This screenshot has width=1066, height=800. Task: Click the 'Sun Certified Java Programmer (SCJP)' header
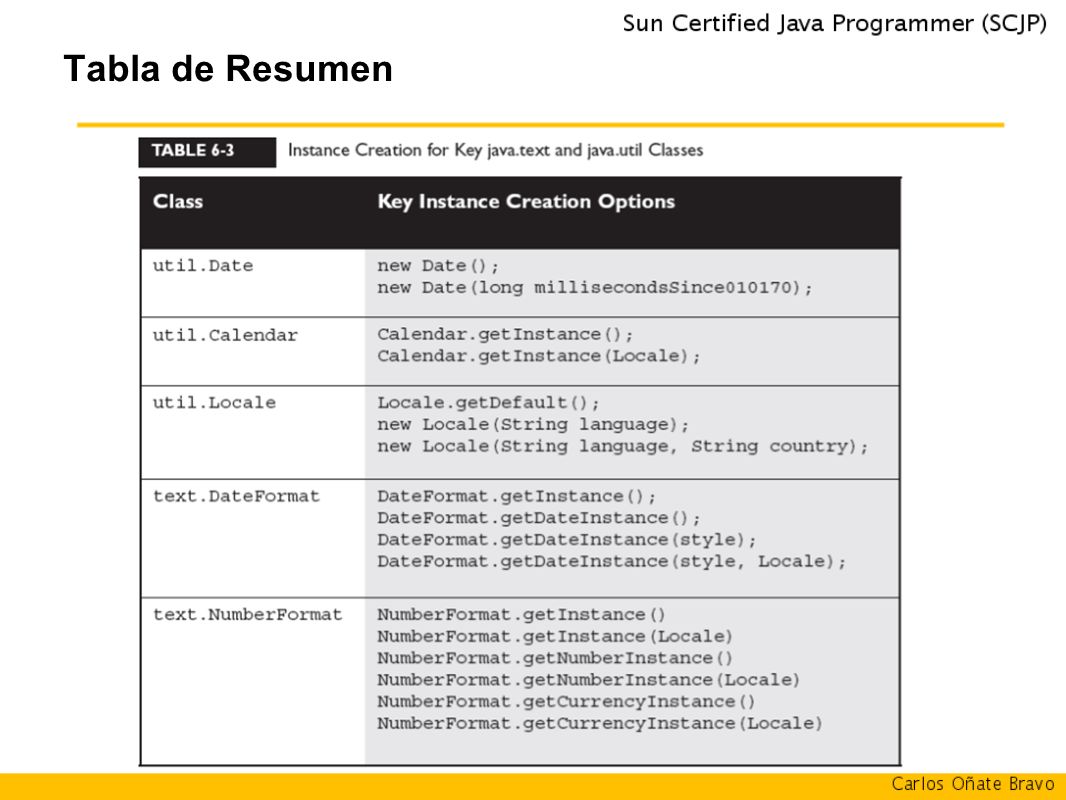tap(835, 24)
